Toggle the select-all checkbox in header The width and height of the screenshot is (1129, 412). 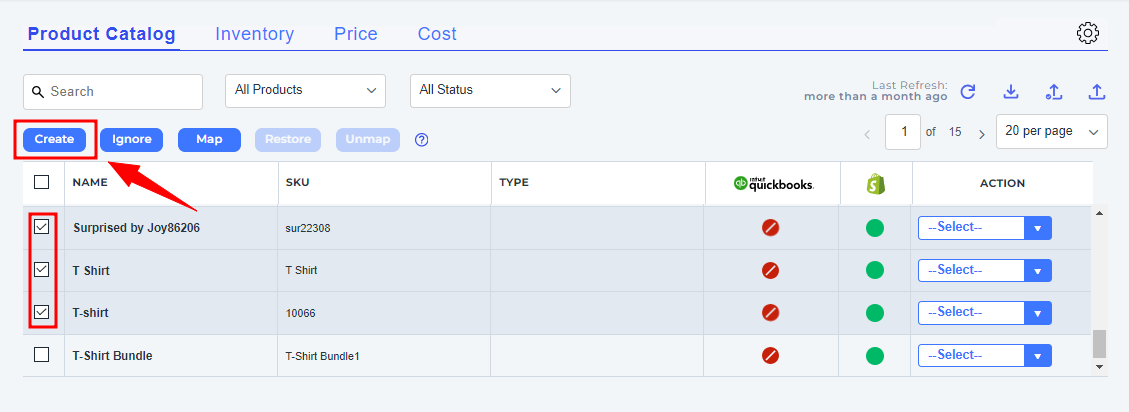pos(41,182)
